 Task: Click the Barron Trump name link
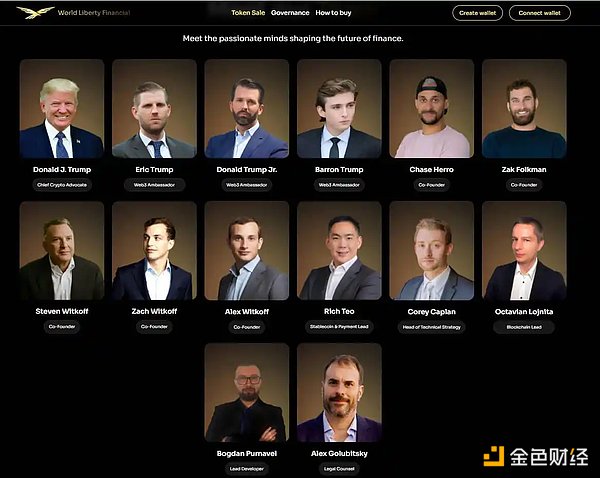(339, 170)
